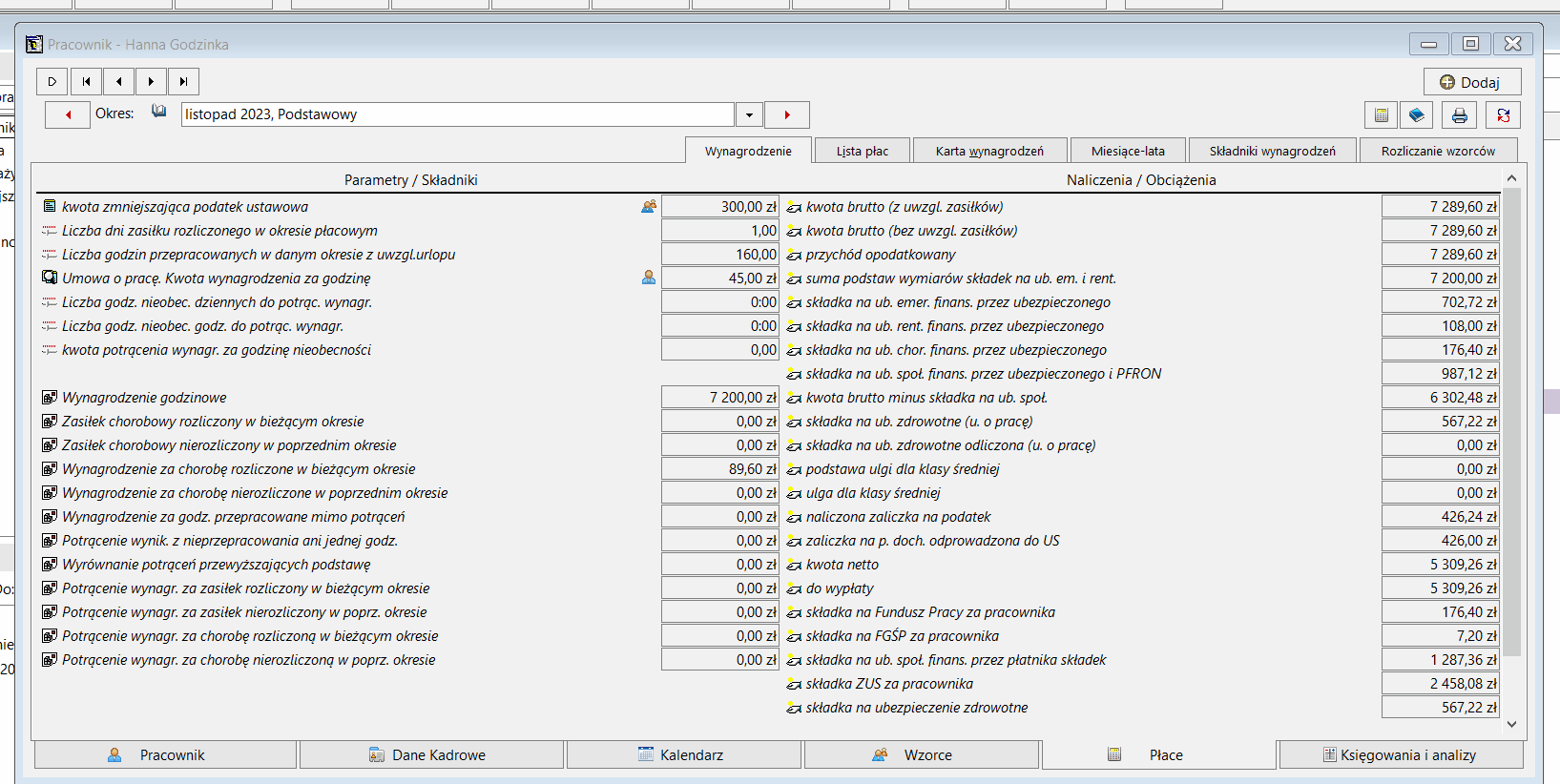Click the Okres field showing listopad 2023

[458, 114]
